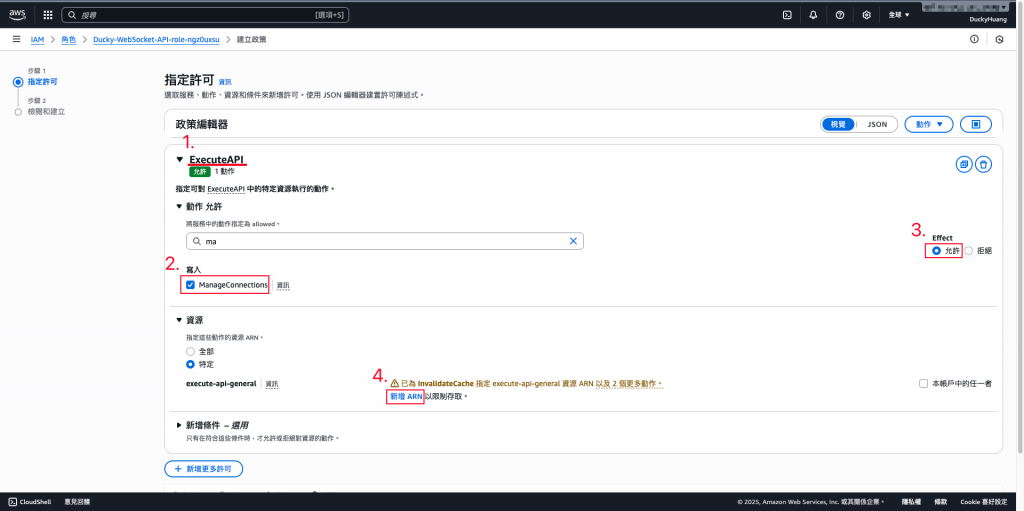Open the info panel icon in breadcrumb bar
Image resolution: width=1024 pixels, height=511 pixels.
[x=974, y=39]
